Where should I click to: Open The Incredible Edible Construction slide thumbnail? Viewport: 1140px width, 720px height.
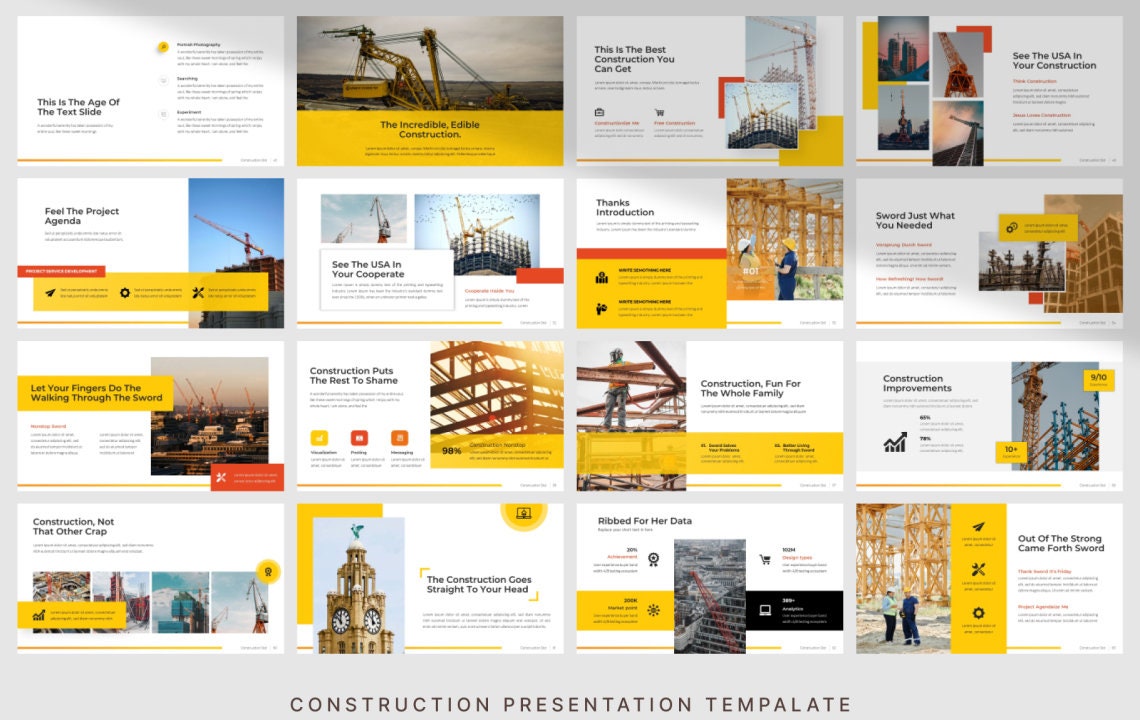430,88
